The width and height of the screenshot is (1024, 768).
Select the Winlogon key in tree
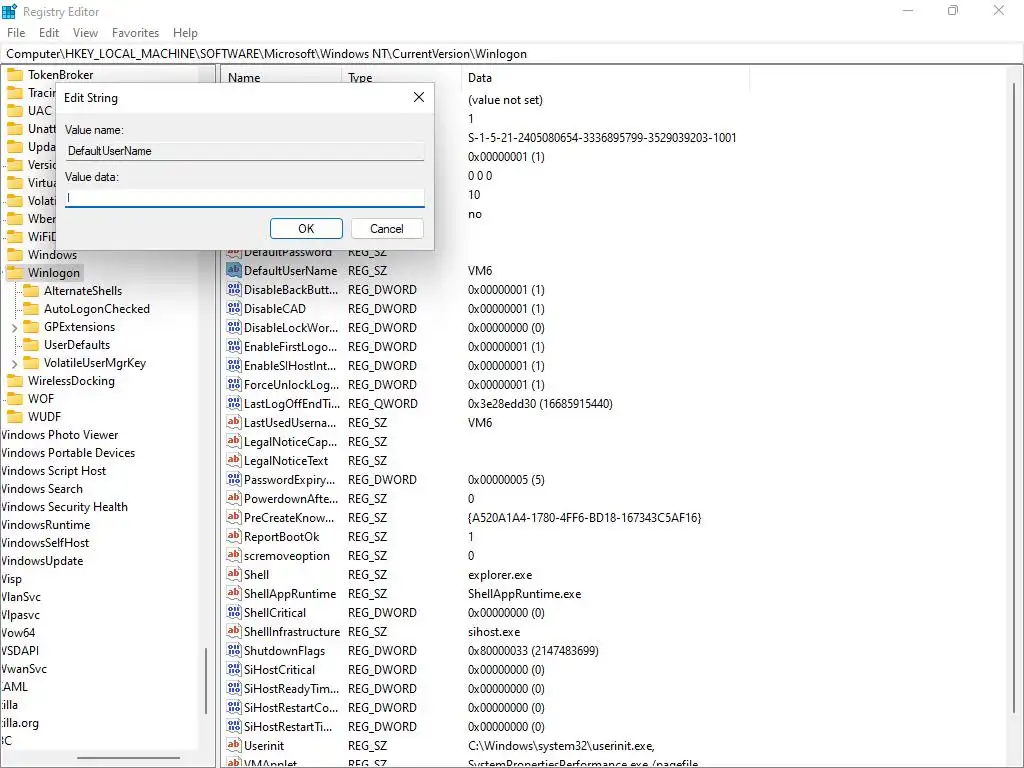(x=54, y=272)
